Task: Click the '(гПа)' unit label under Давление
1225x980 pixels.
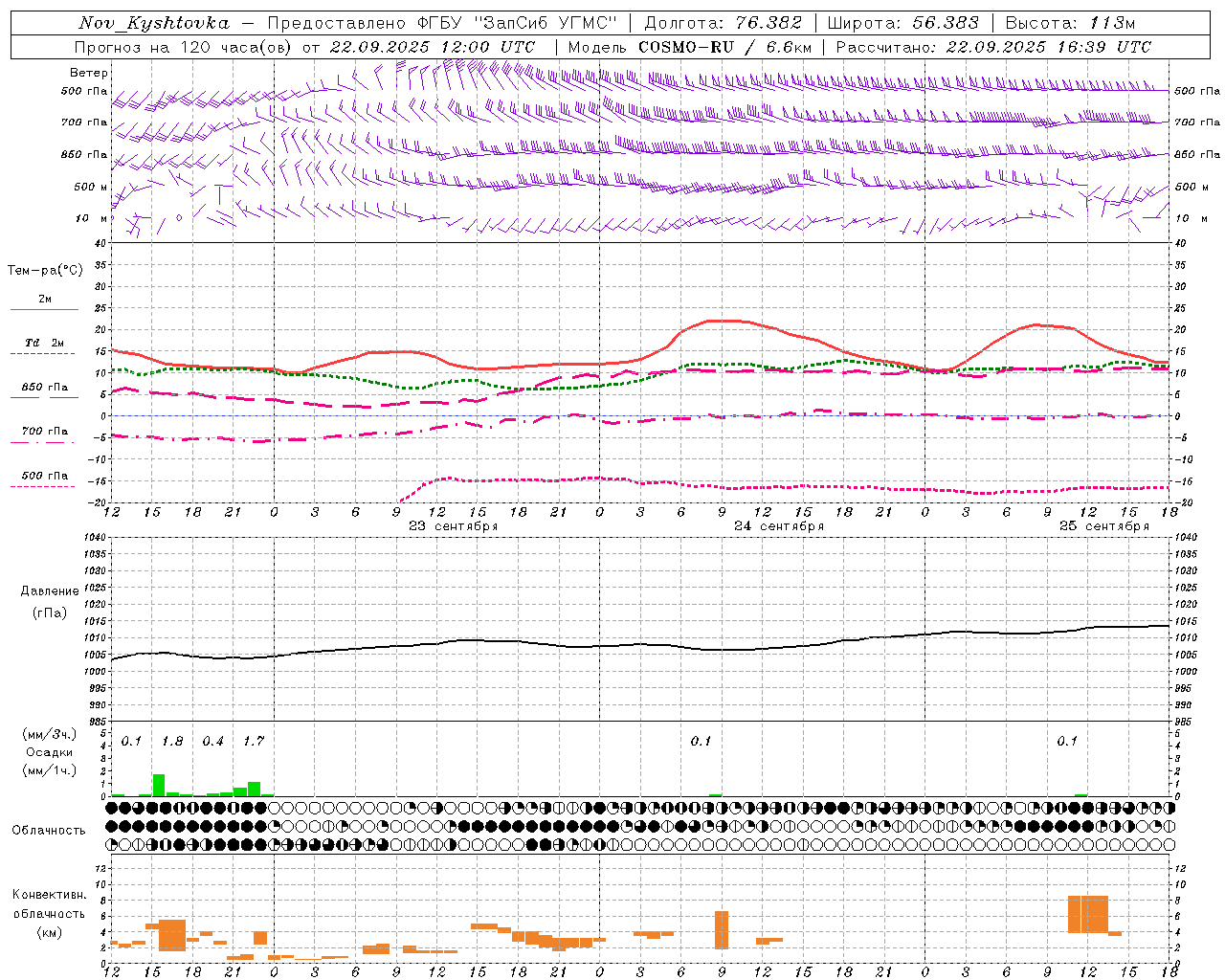Action: pos(49,613)
